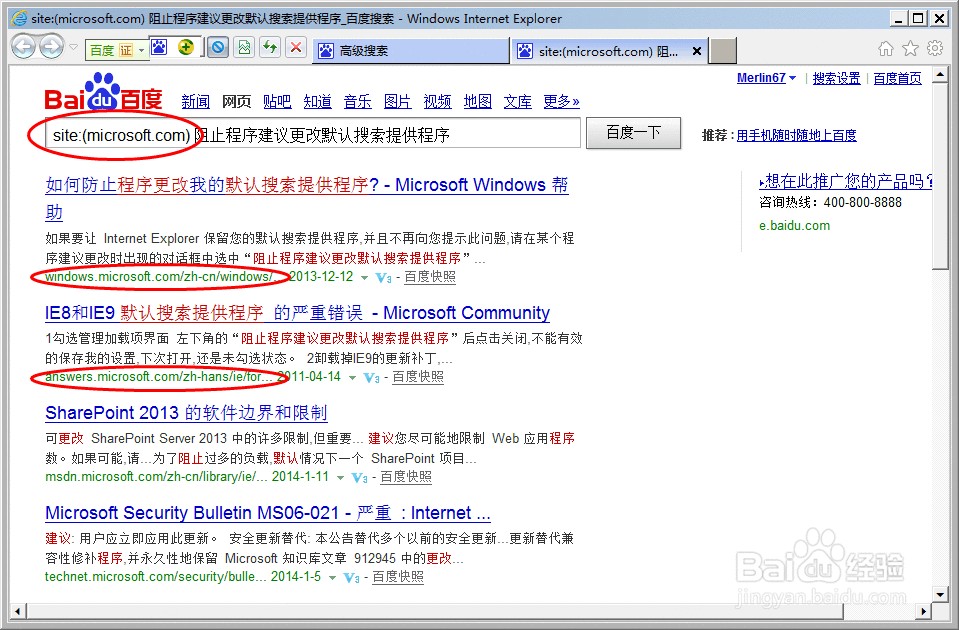
Task: Click the Baidu logo
Action: pyautogui.click(x=103, y=93)
